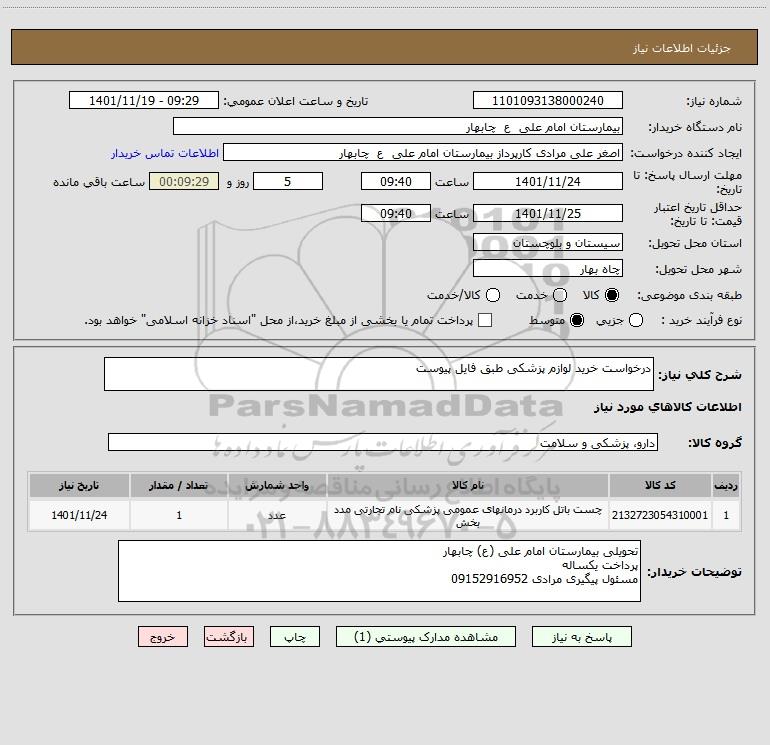This screenshot has width=770, height=745.
Task: Click the پاسخ به نیاز button
Action: (581, 637)
